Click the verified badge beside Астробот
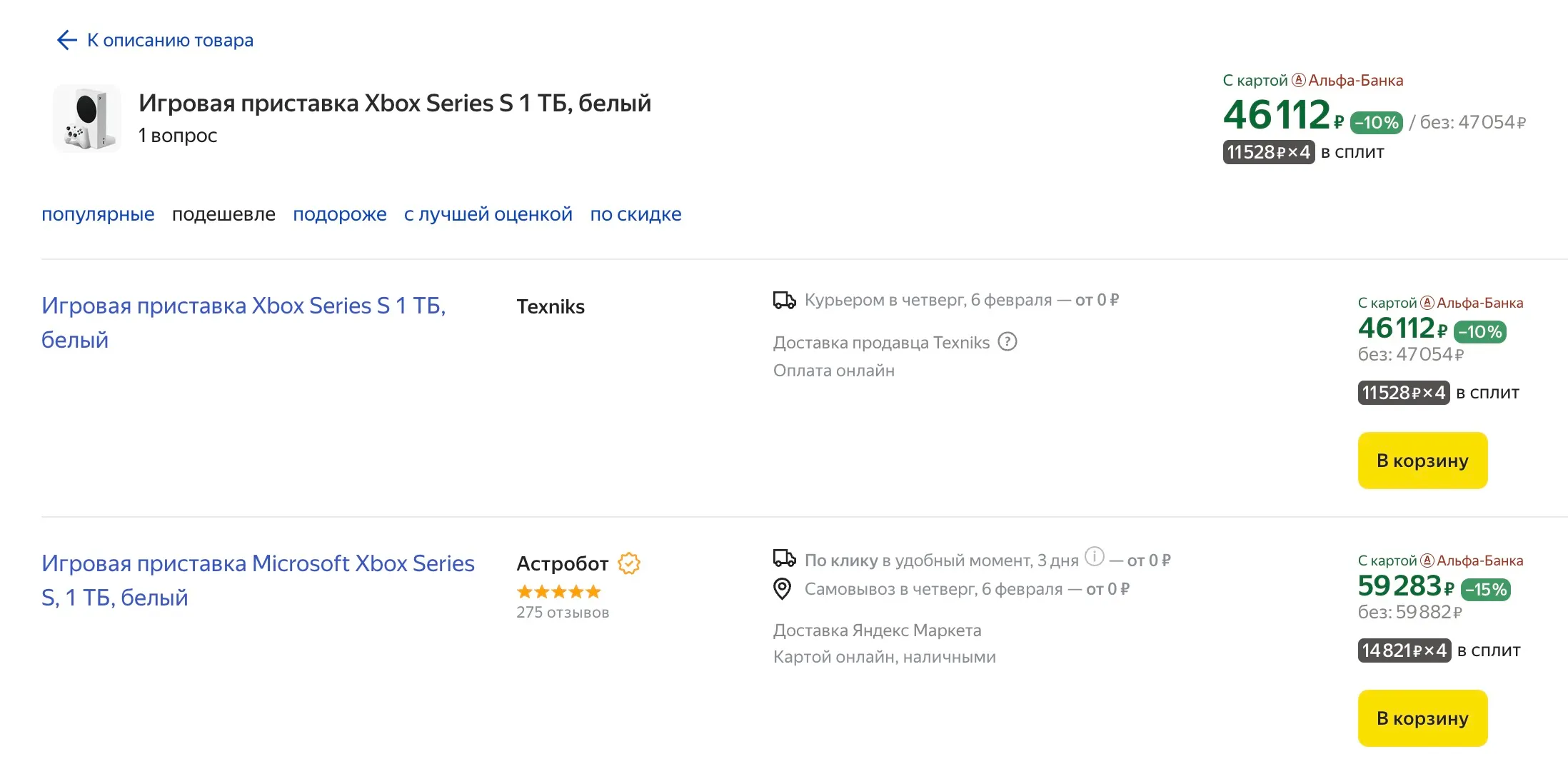 [x=629, y=563]
